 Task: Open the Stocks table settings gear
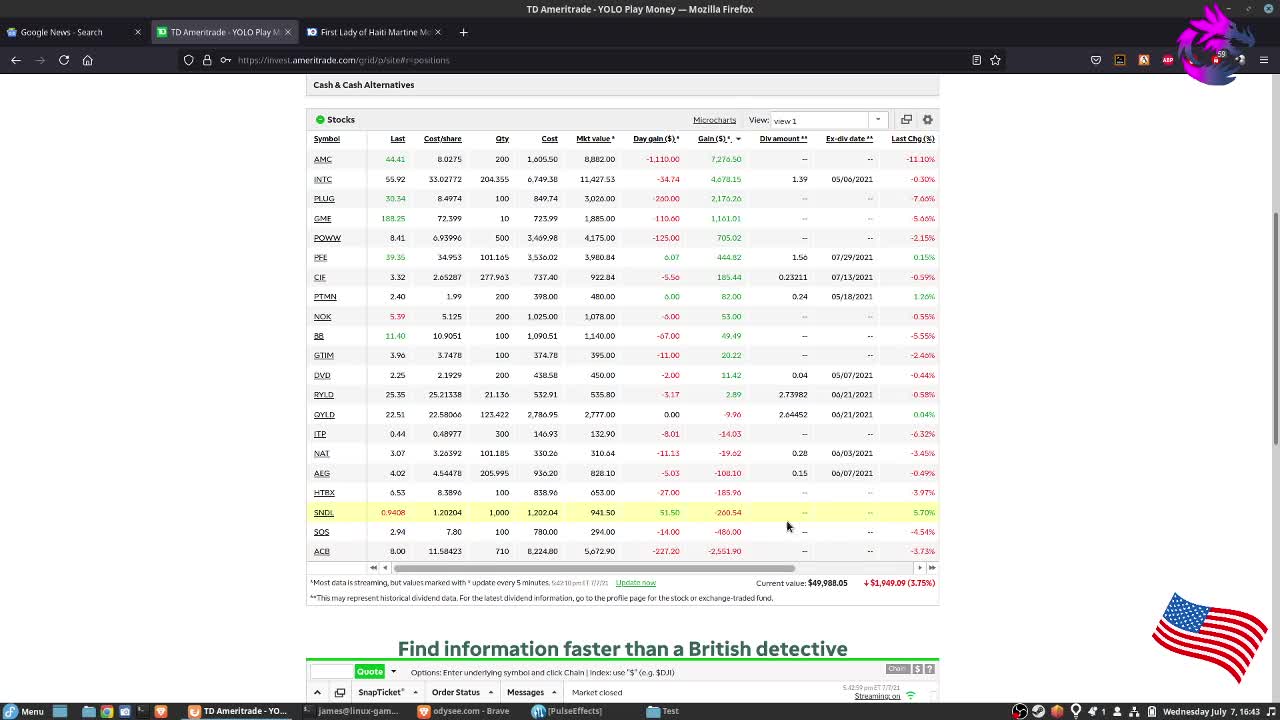pyautogui.click(x=927, y=120)
